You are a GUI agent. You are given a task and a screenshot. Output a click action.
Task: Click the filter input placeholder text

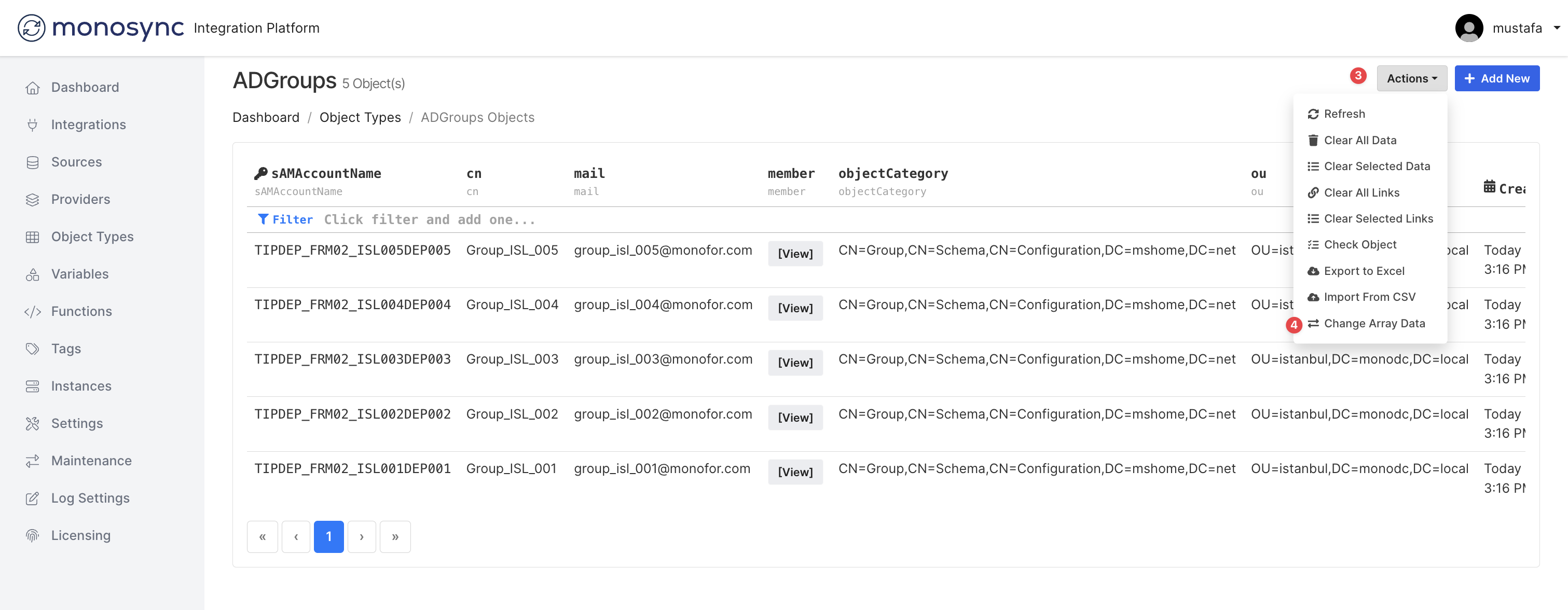[429, 220]
